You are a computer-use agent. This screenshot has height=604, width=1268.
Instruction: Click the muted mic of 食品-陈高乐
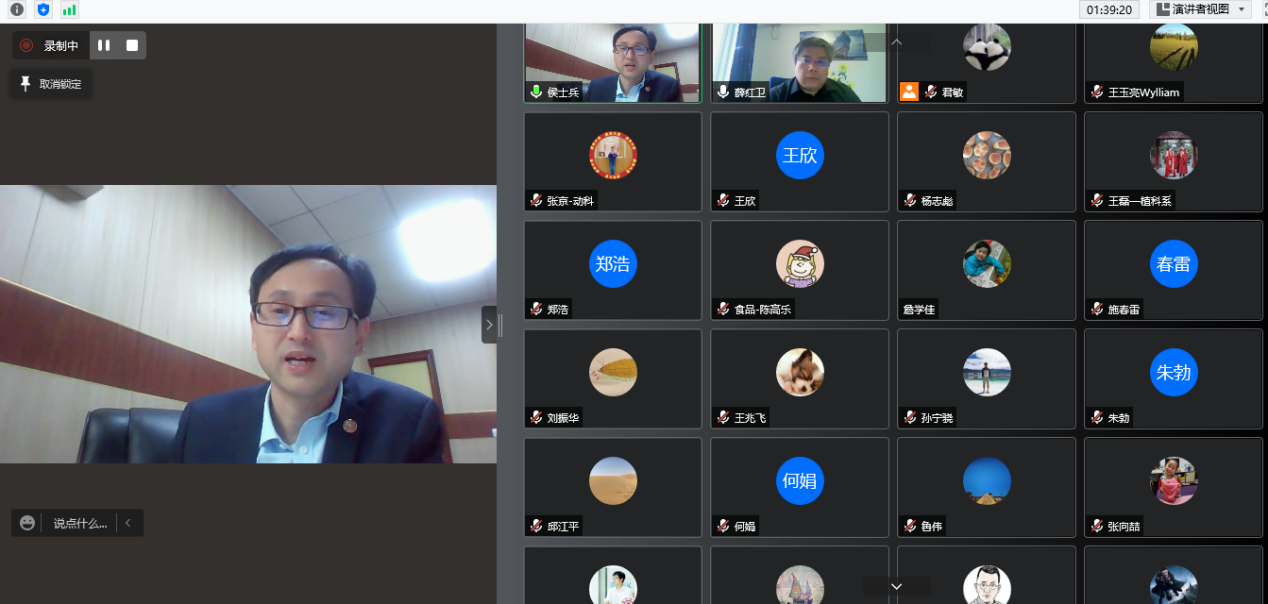tap(723, 309)
